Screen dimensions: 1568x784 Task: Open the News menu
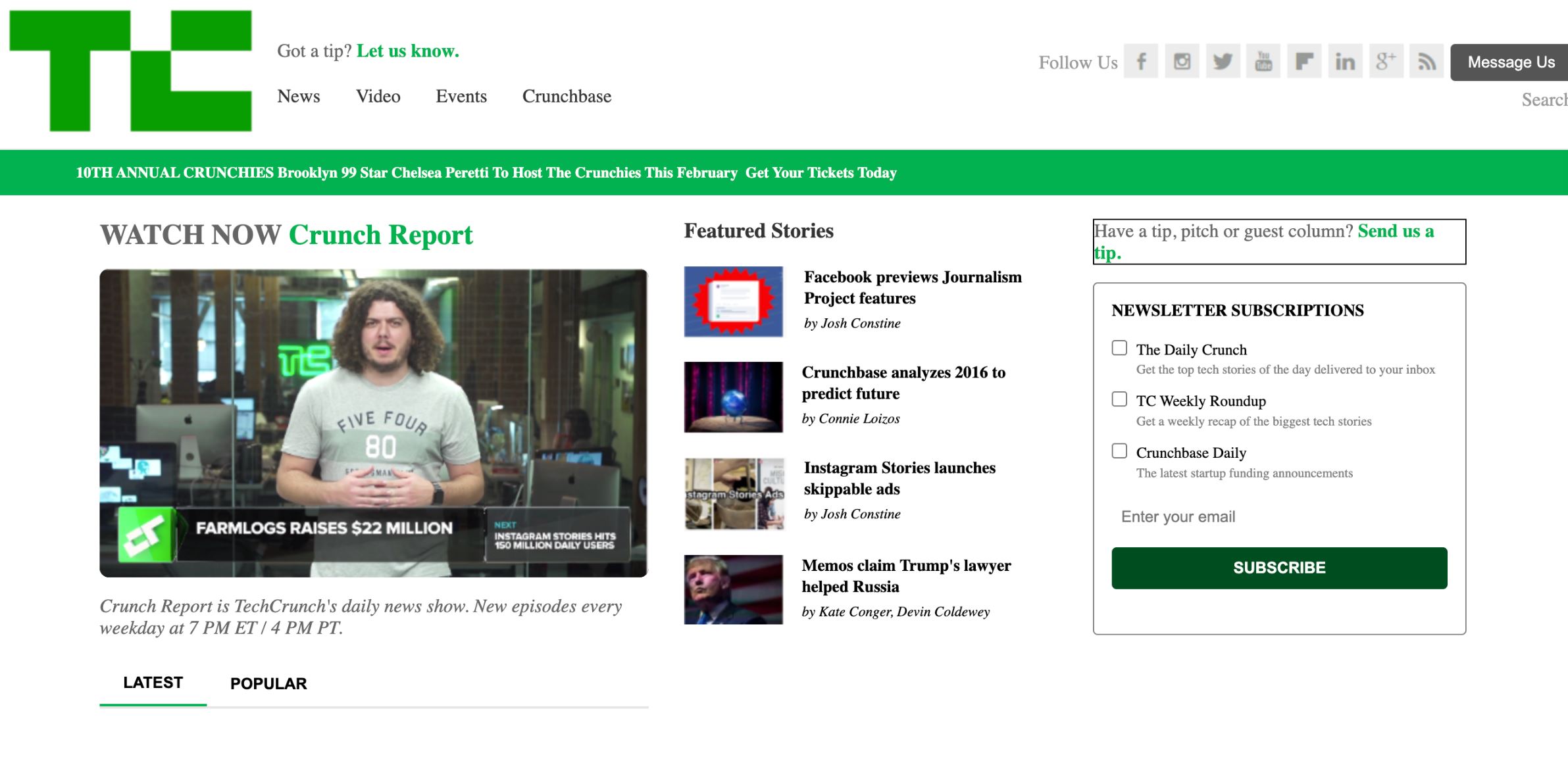tap(299, 96)
